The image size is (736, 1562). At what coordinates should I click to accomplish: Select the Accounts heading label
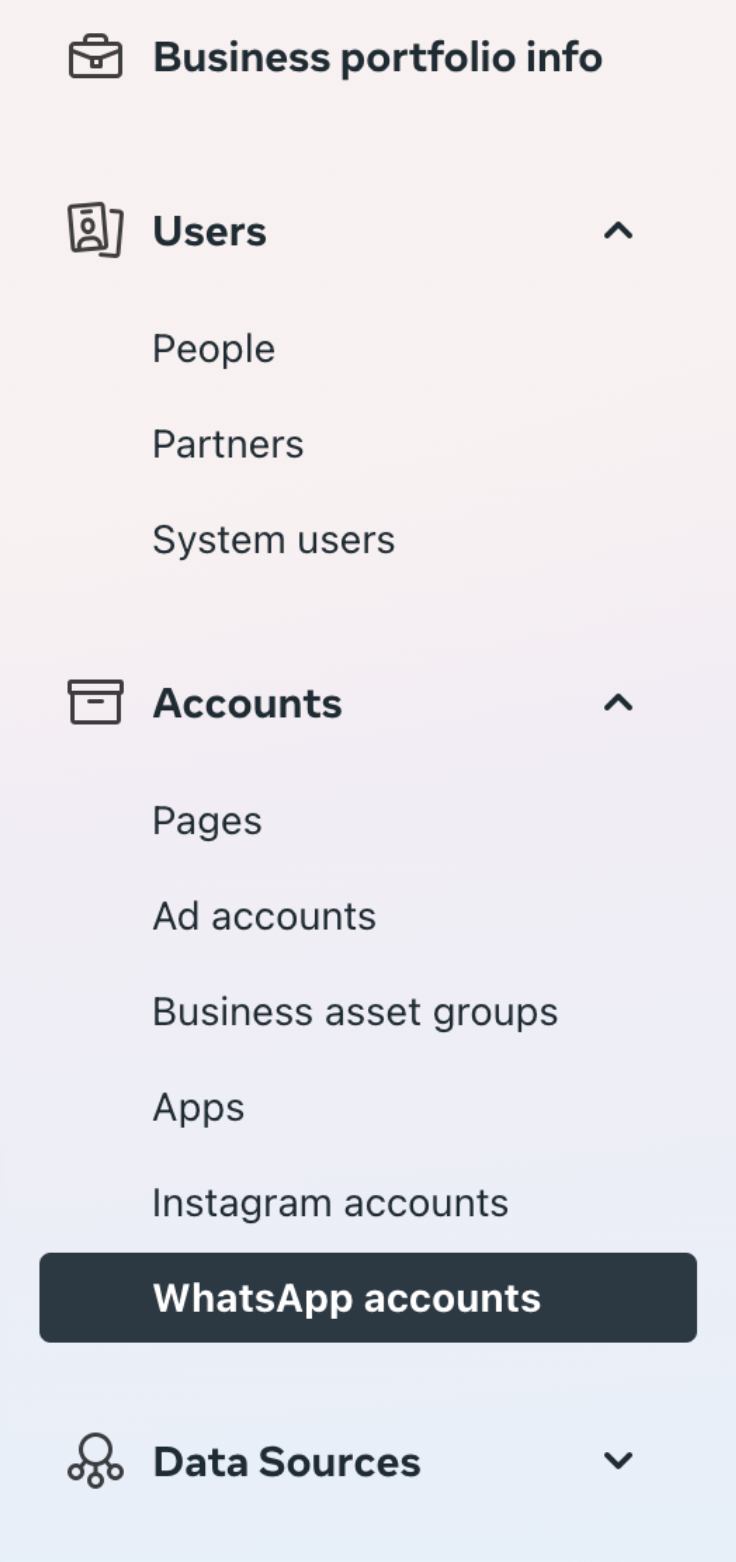(x=247, y=703)
